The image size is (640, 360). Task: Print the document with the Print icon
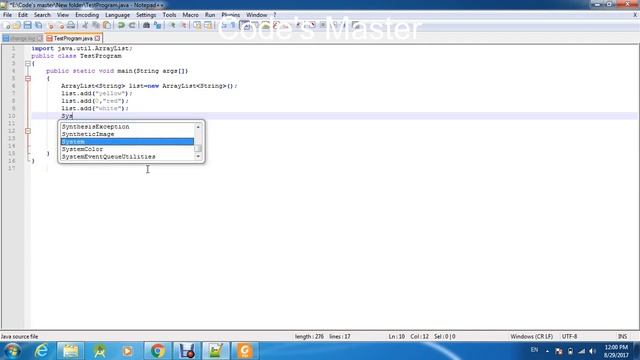(x=71, y=25)
